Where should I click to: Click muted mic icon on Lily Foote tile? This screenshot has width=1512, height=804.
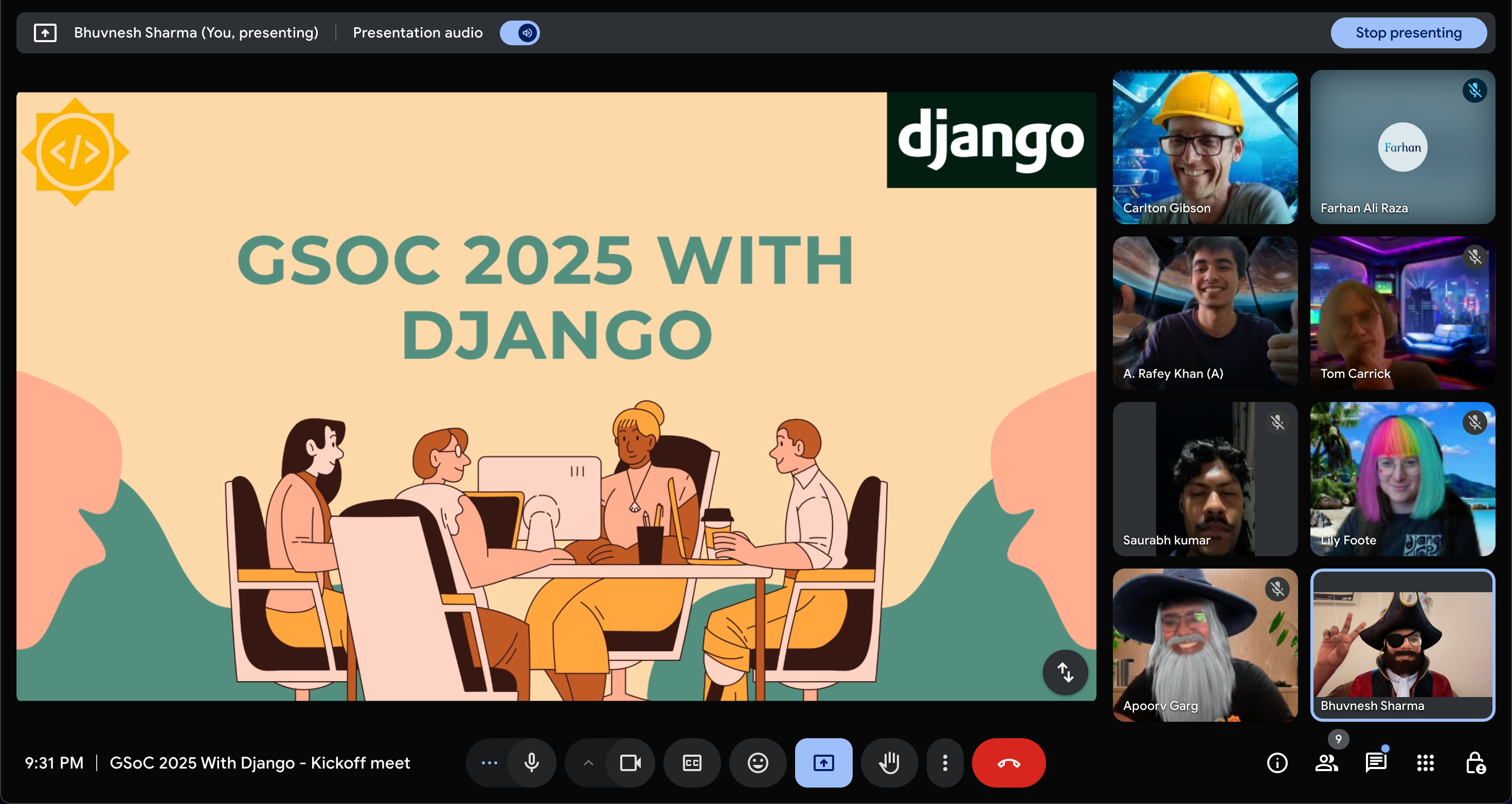point(1474,423)
